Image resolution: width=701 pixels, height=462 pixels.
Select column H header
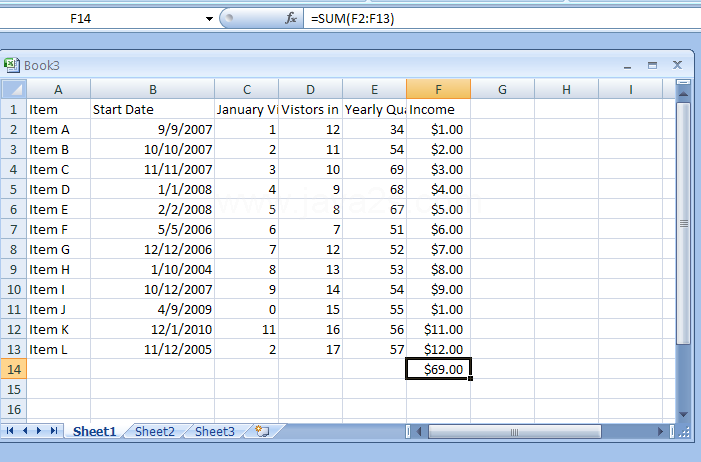[x=566, y=89]
